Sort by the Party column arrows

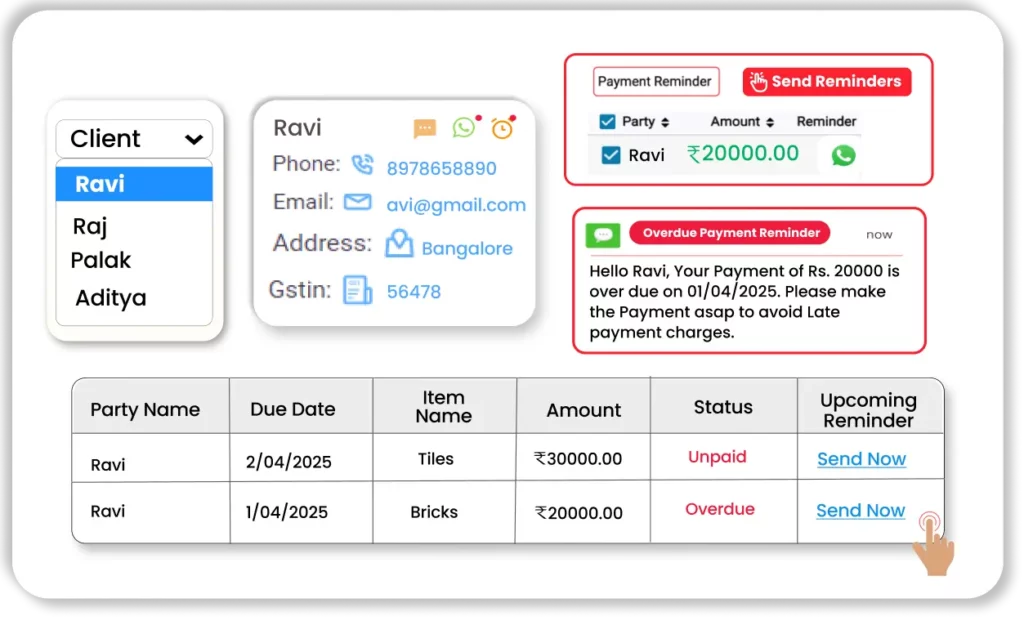click(x=666, y=122)
